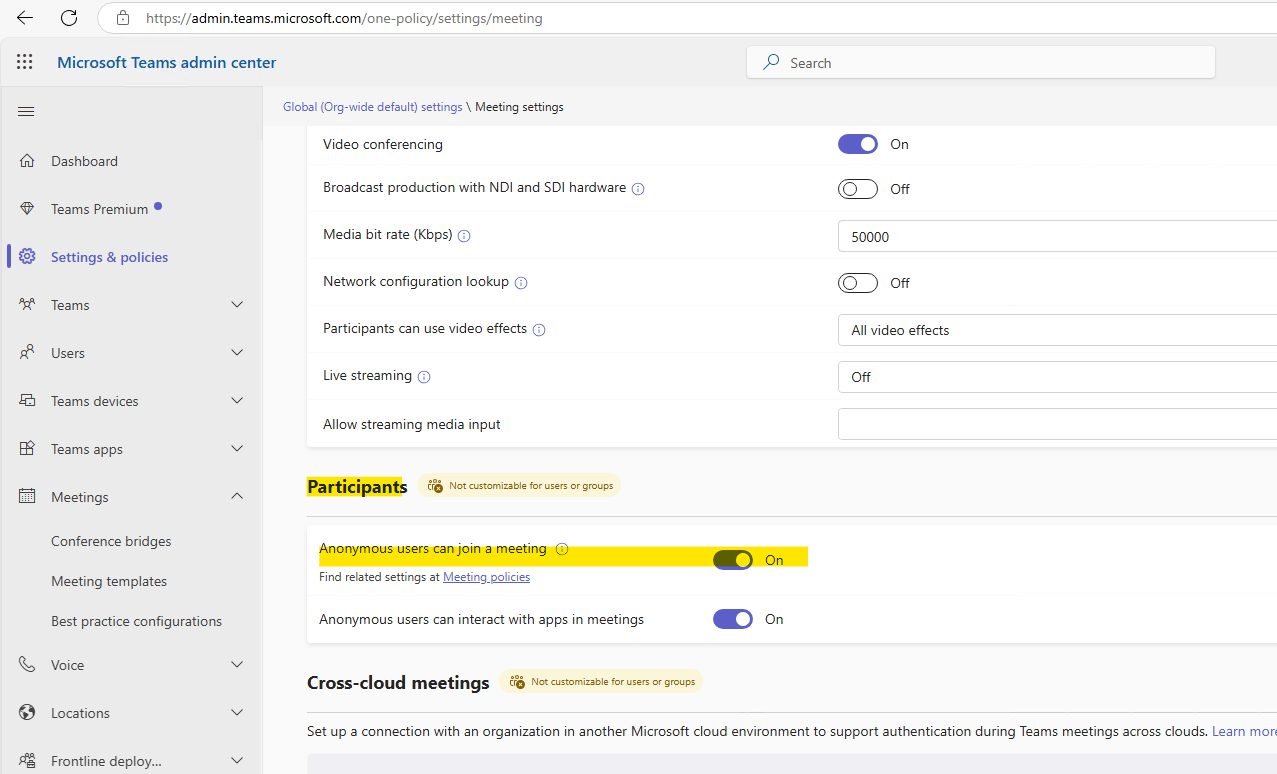Enable Broadcast production with NDI toggle
1277x774 pixels.
click(858, 189)
